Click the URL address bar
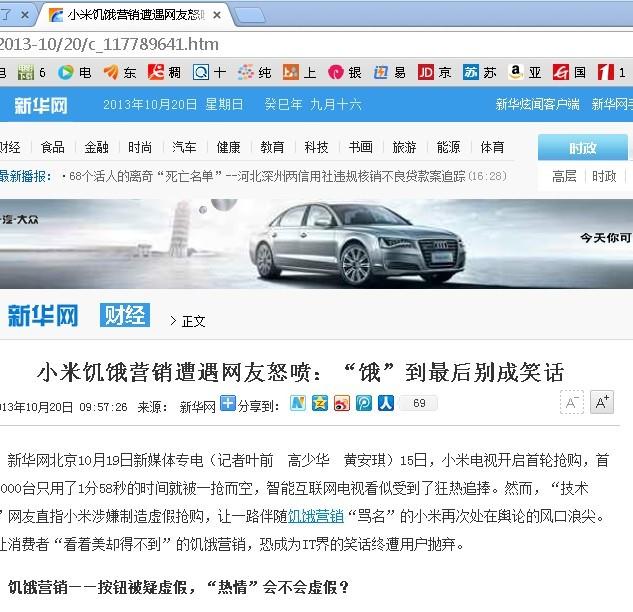 click(x=315, y=44)
